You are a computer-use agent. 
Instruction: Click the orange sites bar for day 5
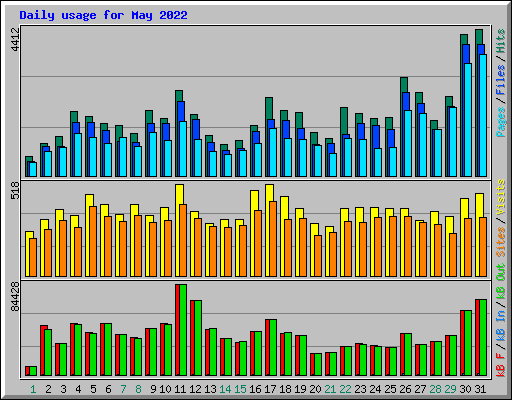pos(93,241)
